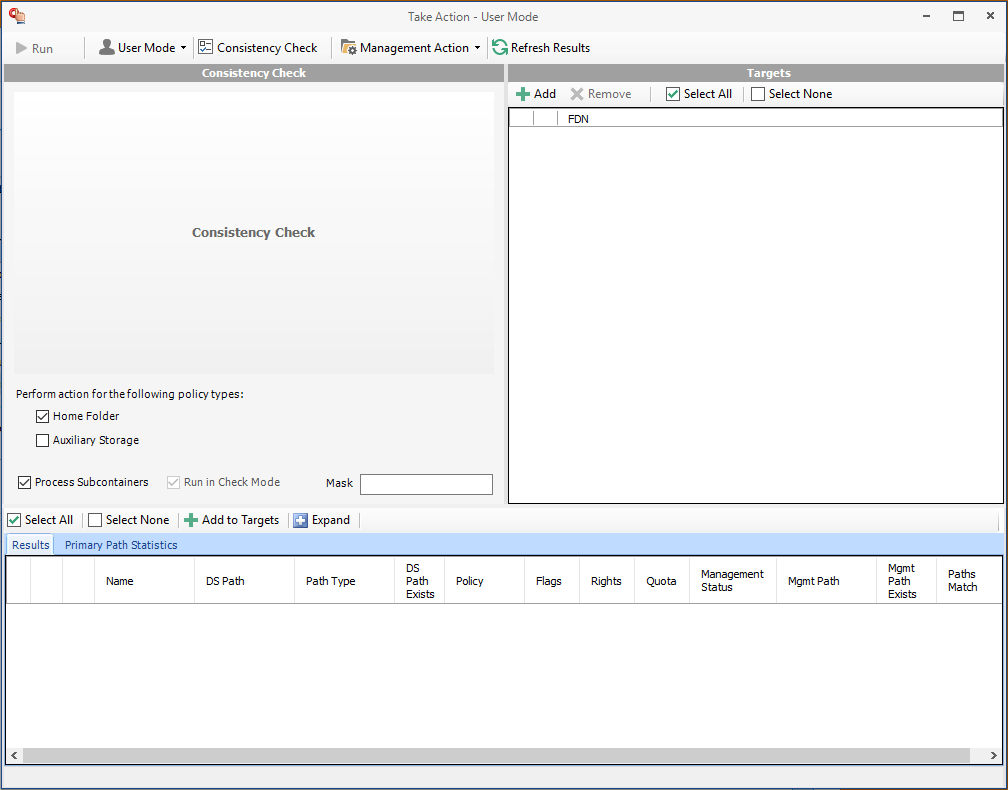Close the Take Action window

tap(991, 16)
